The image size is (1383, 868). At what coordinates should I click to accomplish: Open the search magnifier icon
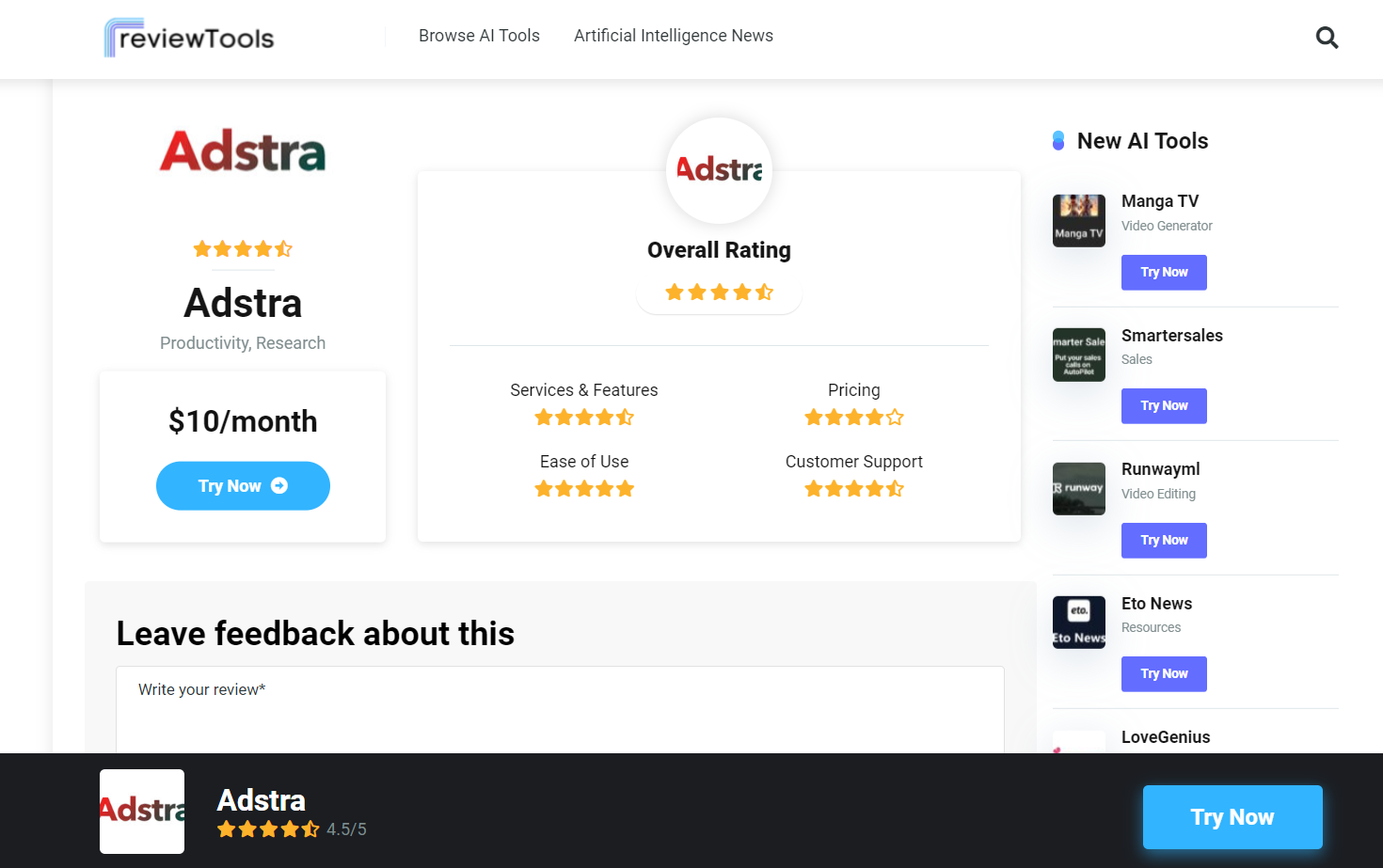tap(1327, 38)
